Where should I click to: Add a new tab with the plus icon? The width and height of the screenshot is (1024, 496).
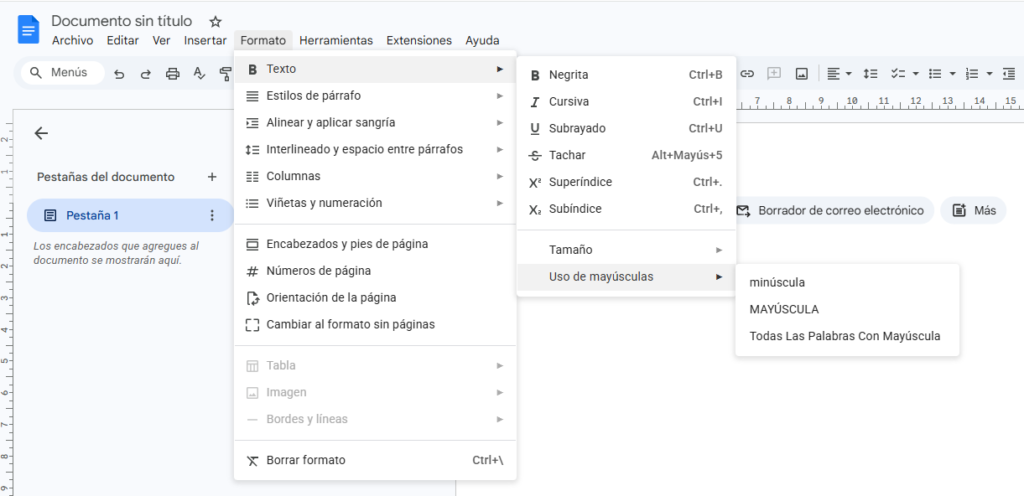click(x=212, y=177)
